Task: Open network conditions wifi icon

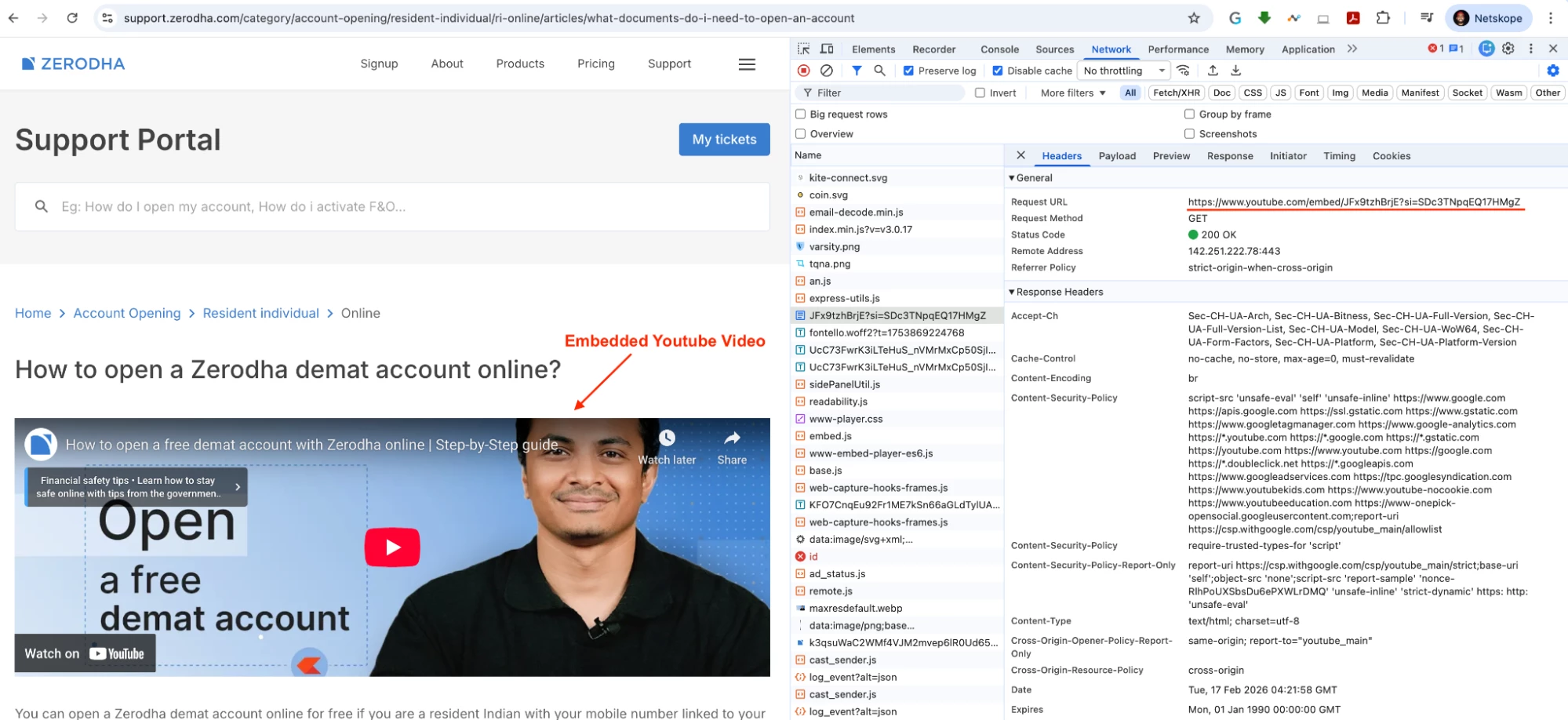Action: 1184,71
